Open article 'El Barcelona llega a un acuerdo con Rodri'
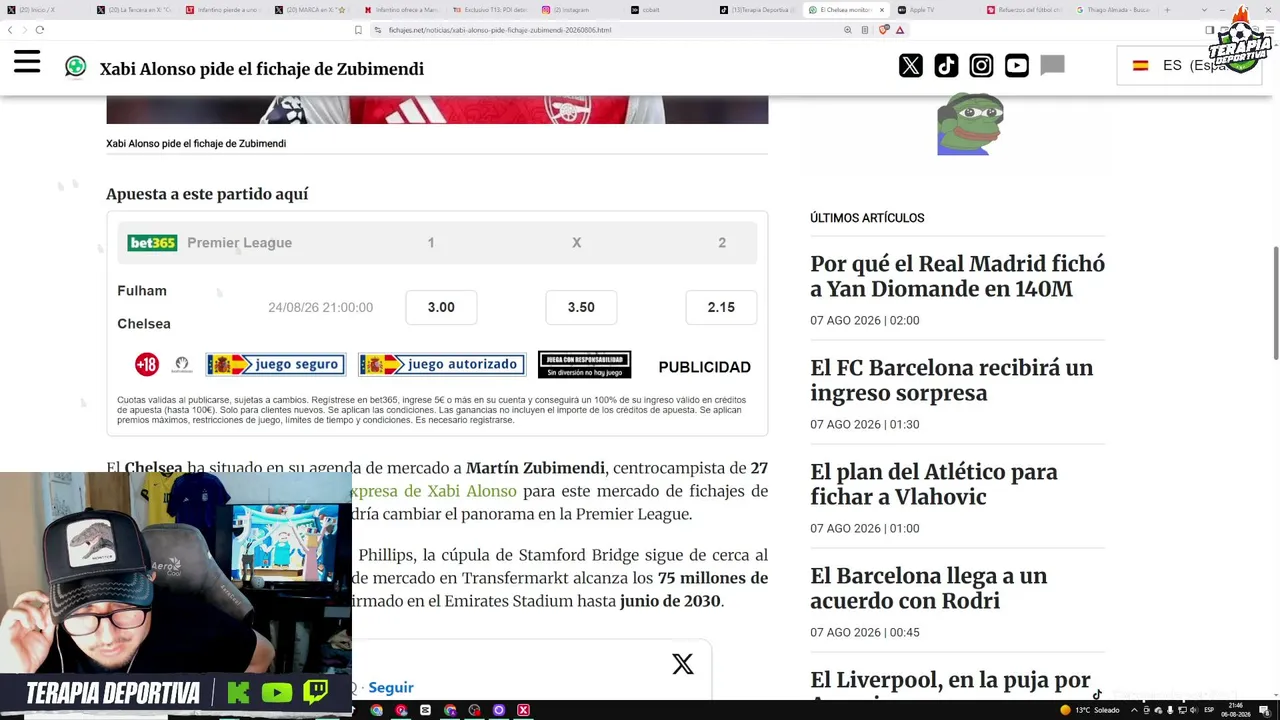 click(929, 588)
